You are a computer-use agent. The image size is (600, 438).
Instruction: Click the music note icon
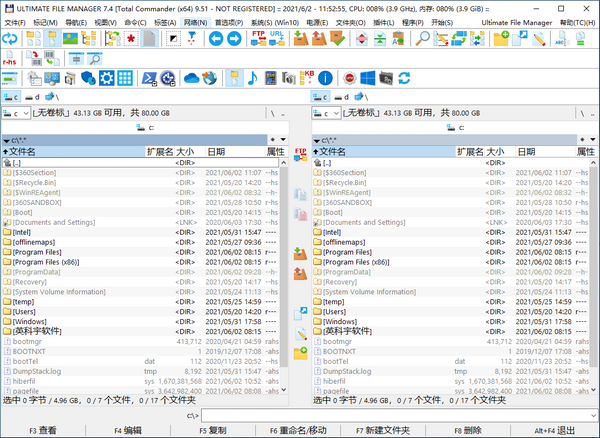click(254, 78)
